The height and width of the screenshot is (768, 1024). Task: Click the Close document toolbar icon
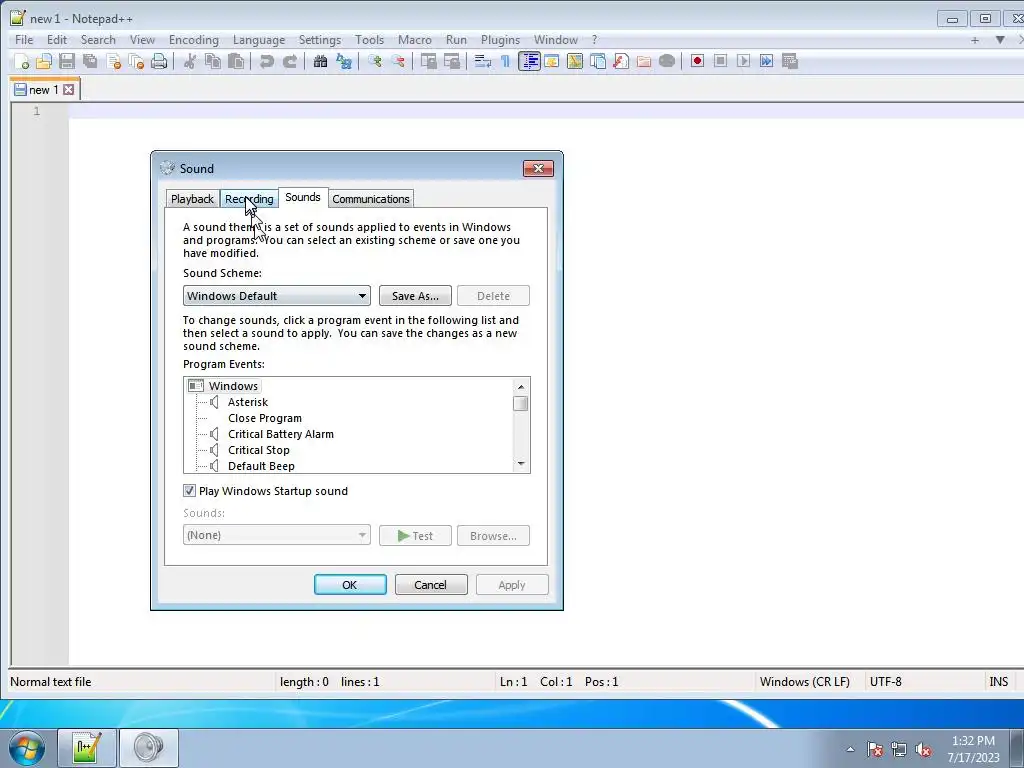click(114, 61)
